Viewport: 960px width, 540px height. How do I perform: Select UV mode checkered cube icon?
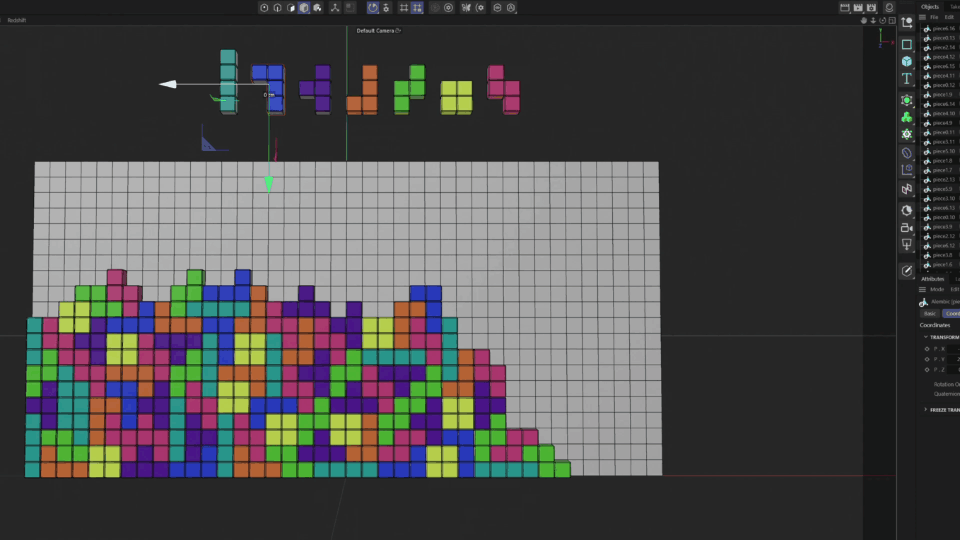pyautogui.click(x=318, y=8)
